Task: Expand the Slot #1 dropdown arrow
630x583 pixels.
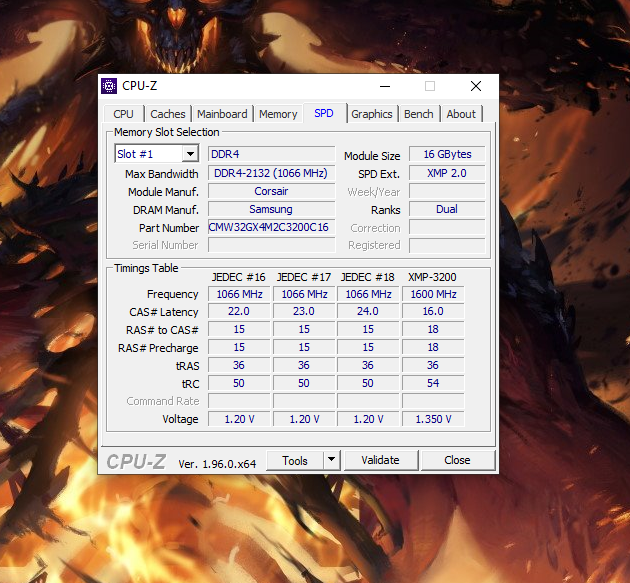Action: pos(190,153)
